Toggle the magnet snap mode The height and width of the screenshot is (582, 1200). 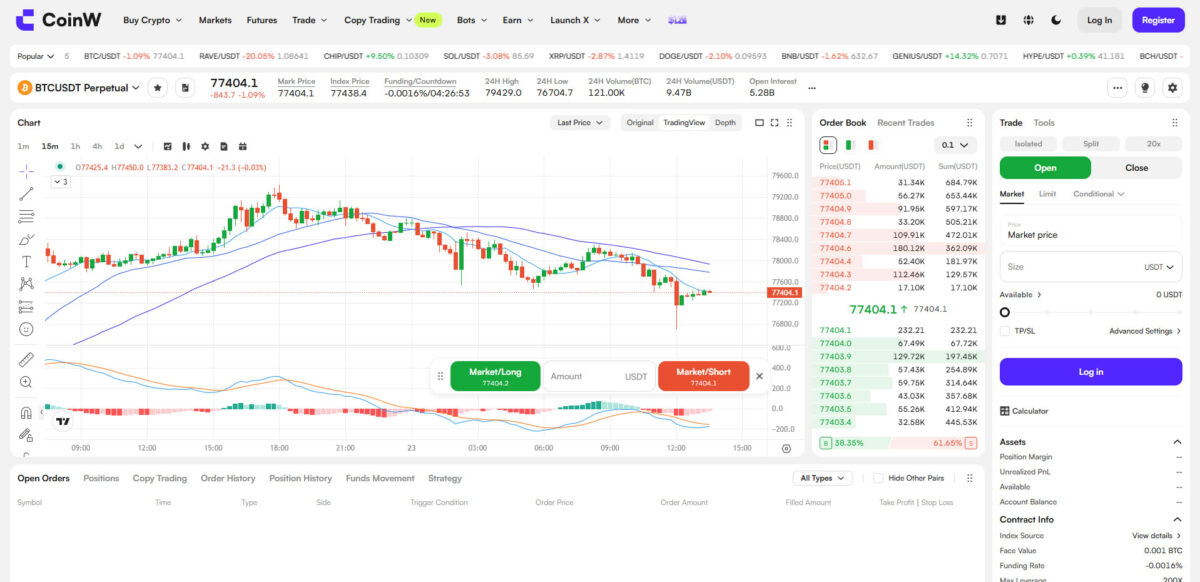tap(26, 412)
